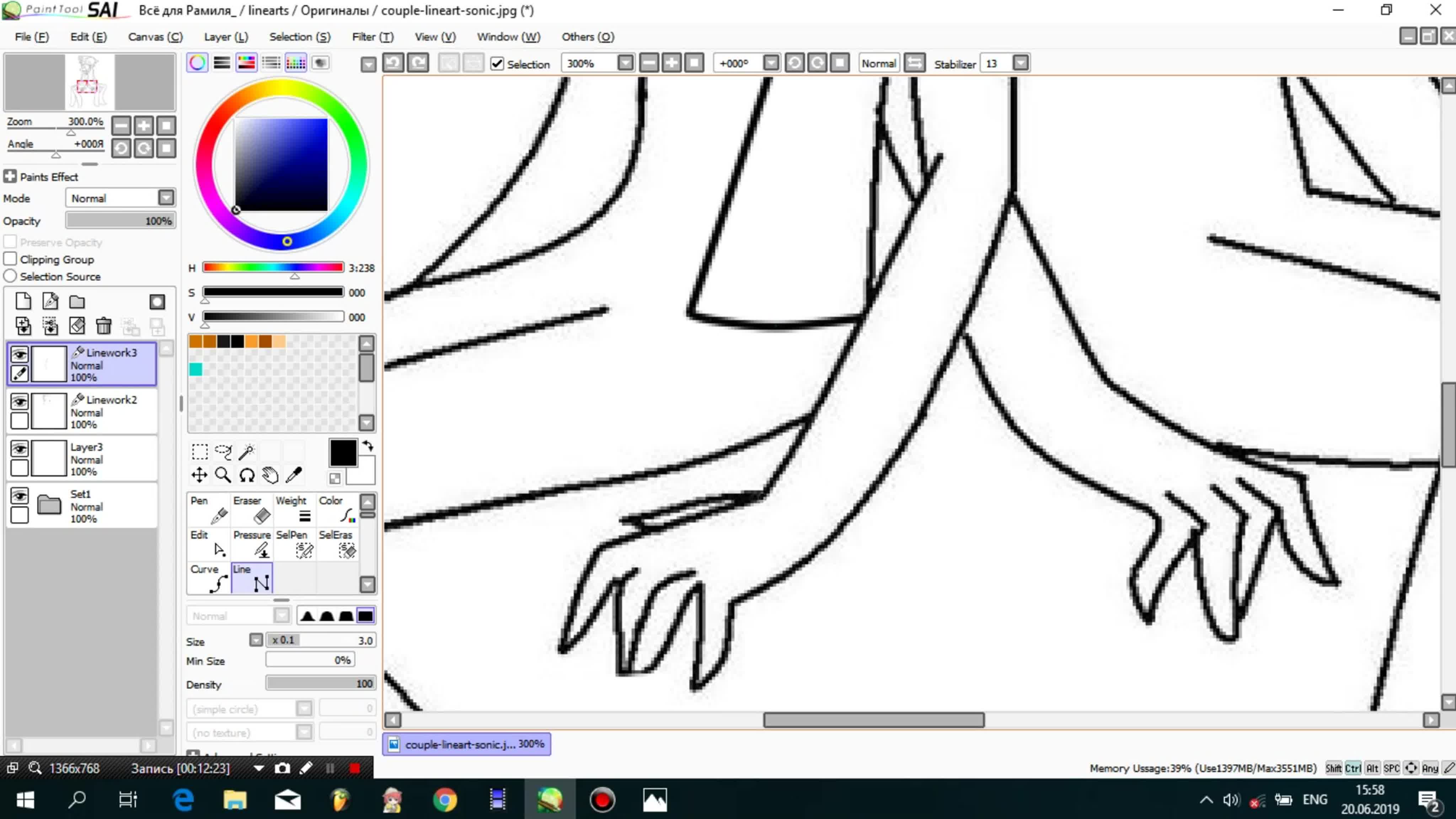
Task: Open the simple circle brush shape dropdown
Action: (x=304, y=708)
